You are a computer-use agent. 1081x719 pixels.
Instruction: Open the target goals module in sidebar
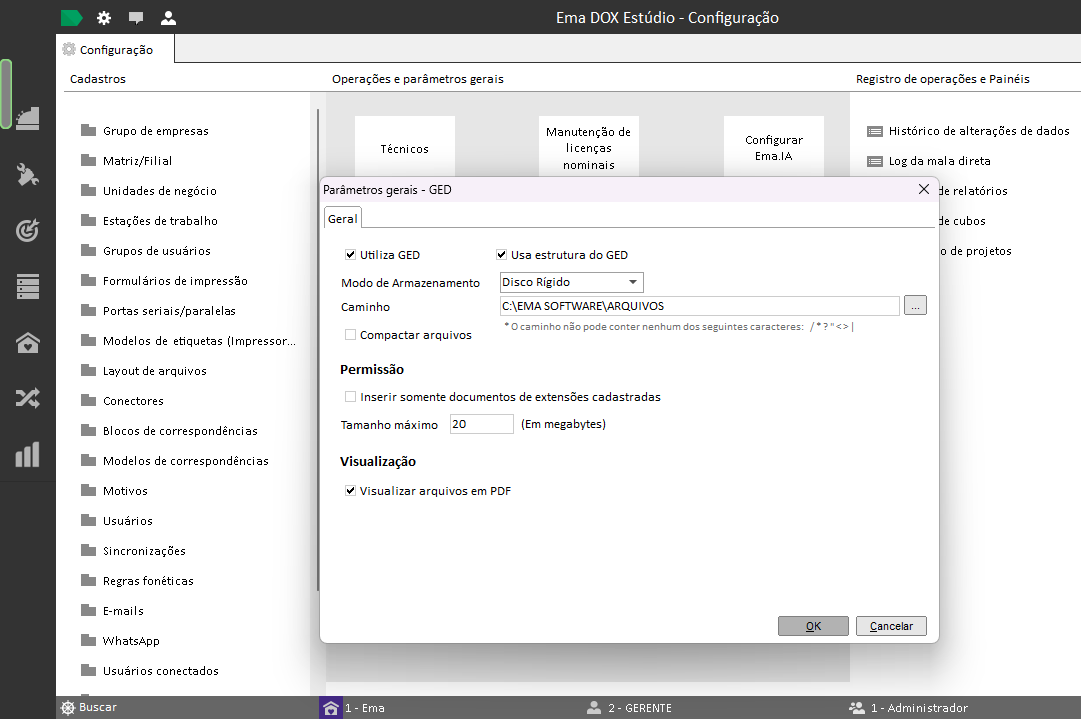[x=28, y=230]
